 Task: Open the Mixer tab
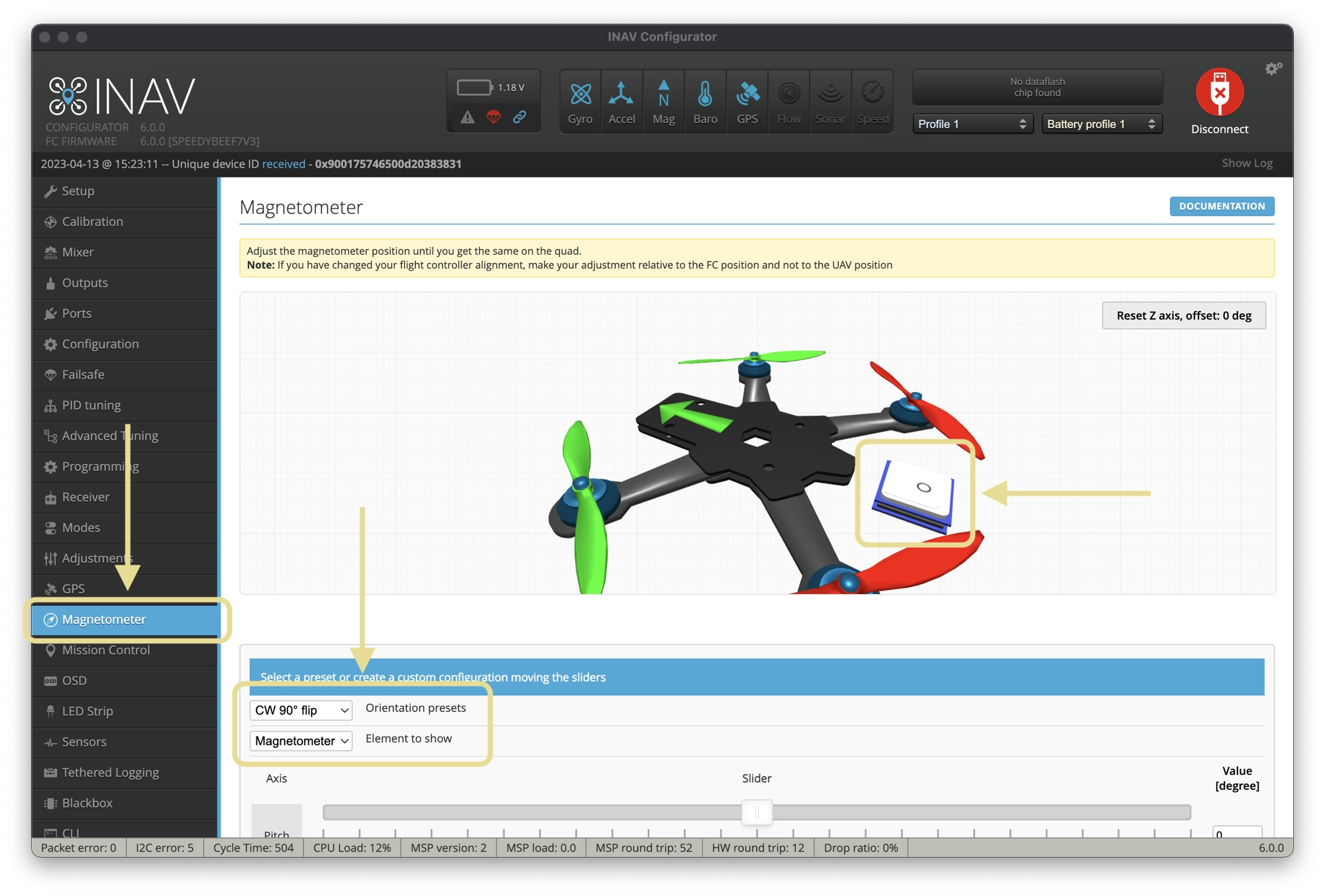pyautogui.click(x=125, y=252)
